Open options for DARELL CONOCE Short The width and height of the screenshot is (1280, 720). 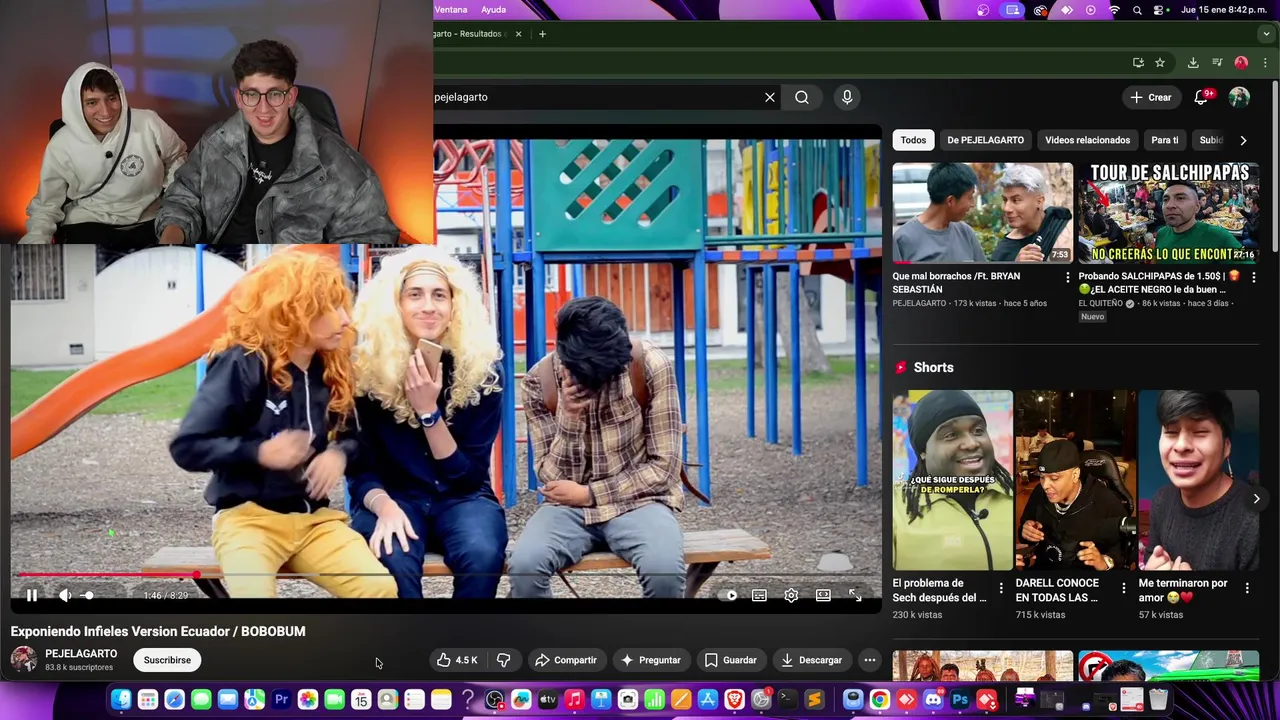[x=1124, y=588]
